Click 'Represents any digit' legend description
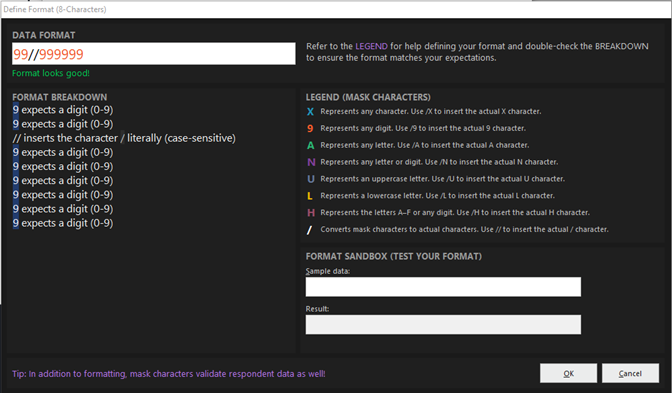 tap(423, 128)
